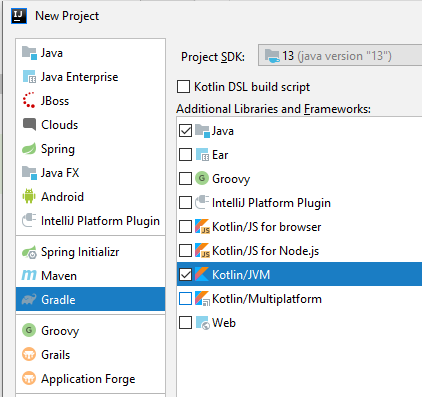
Task: Tick the Kotlin/Multiplatform checkbox
Action: pos(185,299)
